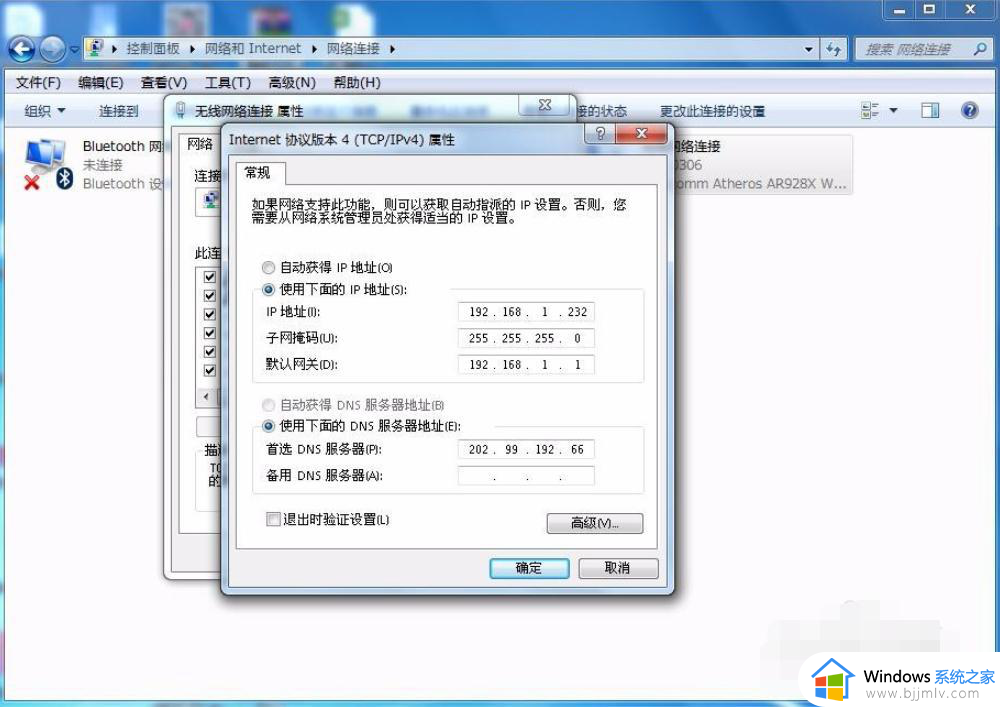The image size is (1000, 707).
Task: Toggle first item checkbox in wireless properties list
Action: click(209, 277)
